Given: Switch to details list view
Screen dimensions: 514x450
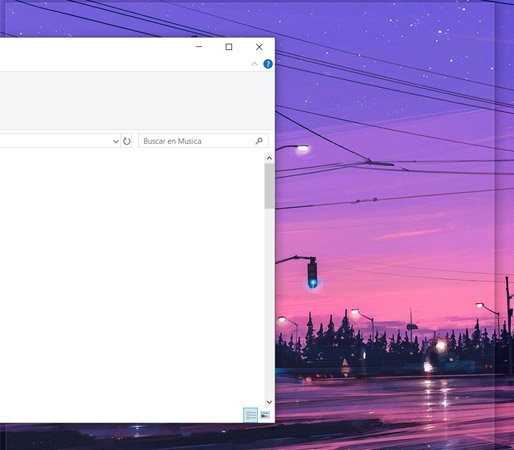Looking at the screenshot, I should pyautogui.click(x=250, y=415).
